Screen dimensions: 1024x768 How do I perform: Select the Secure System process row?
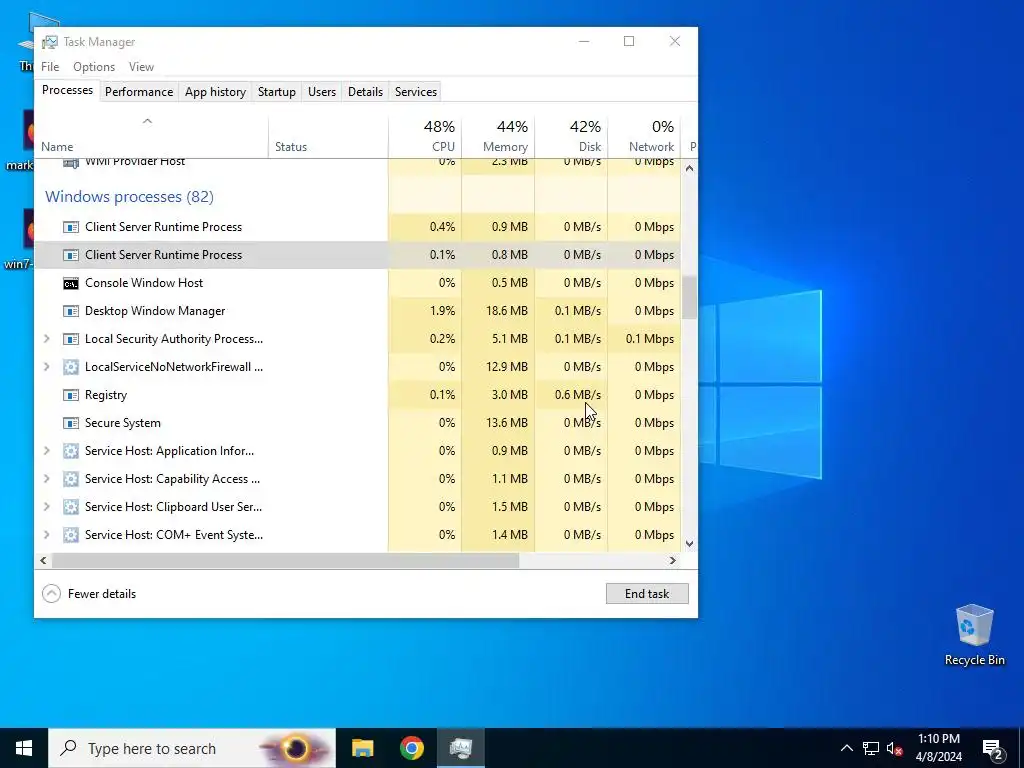coord(357,423)
